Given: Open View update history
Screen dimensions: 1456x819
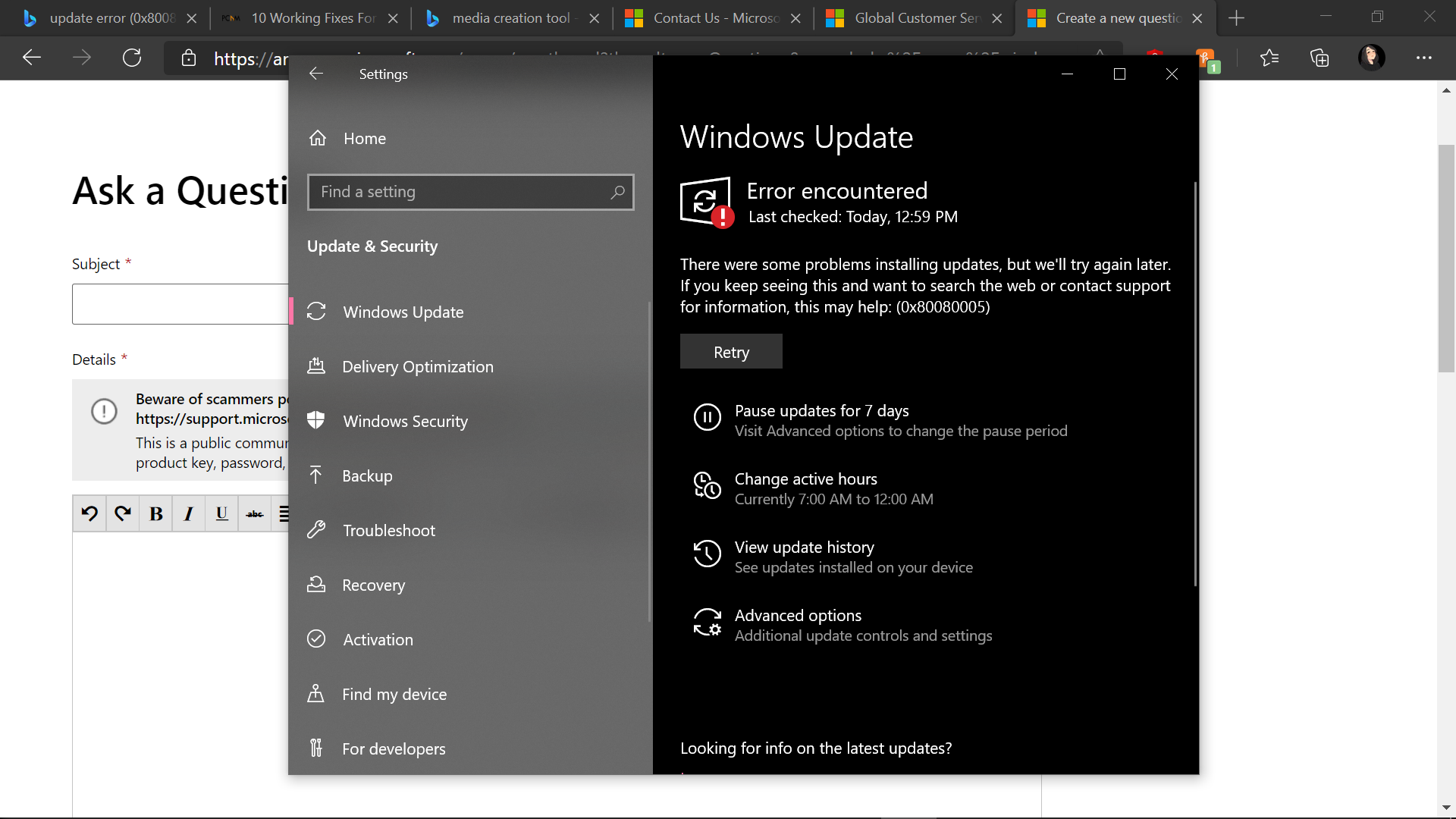Looking at the screenshot, I should point(804,547).
